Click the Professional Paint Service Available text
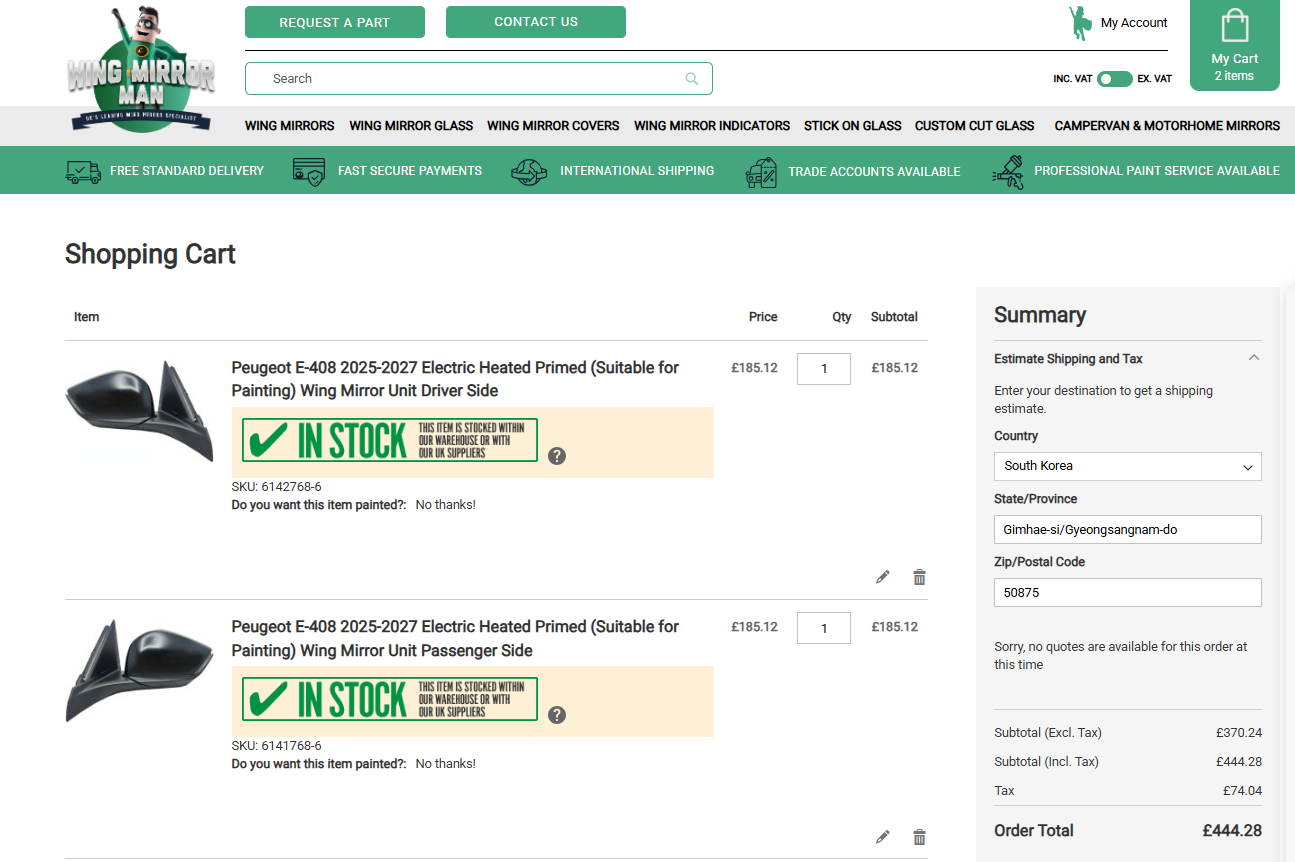Image resolution: width=1295 pixels, height=862 pixels. click(x=1157, y=171)
